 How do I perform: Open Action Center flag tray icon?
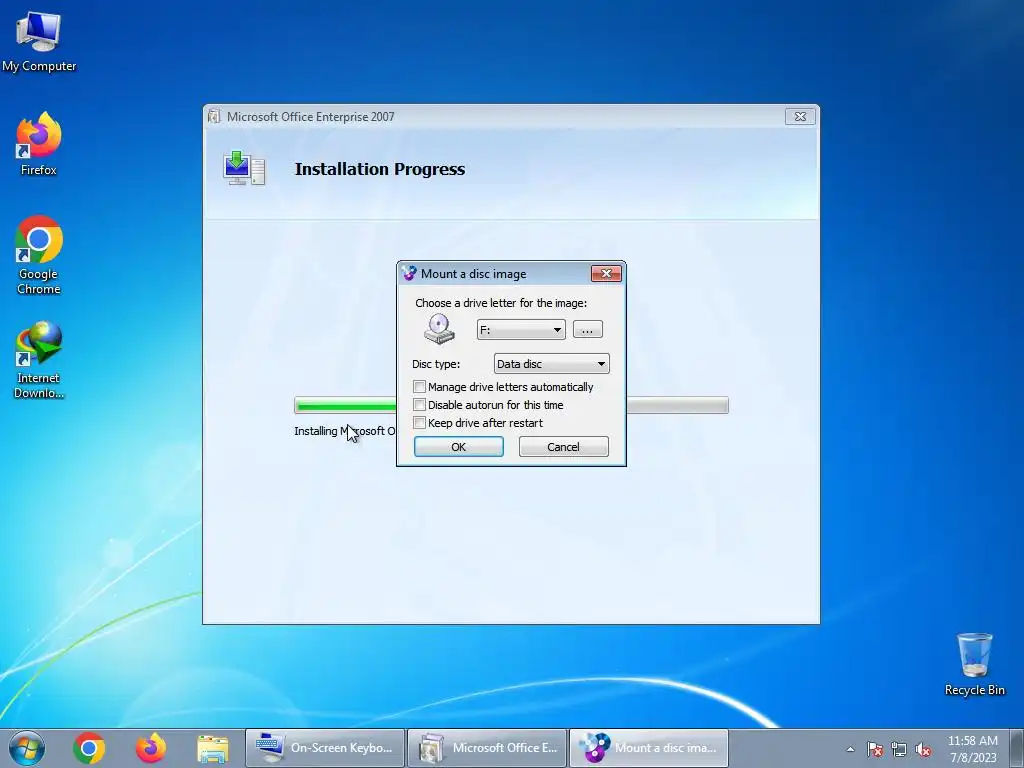click(875, 749)
